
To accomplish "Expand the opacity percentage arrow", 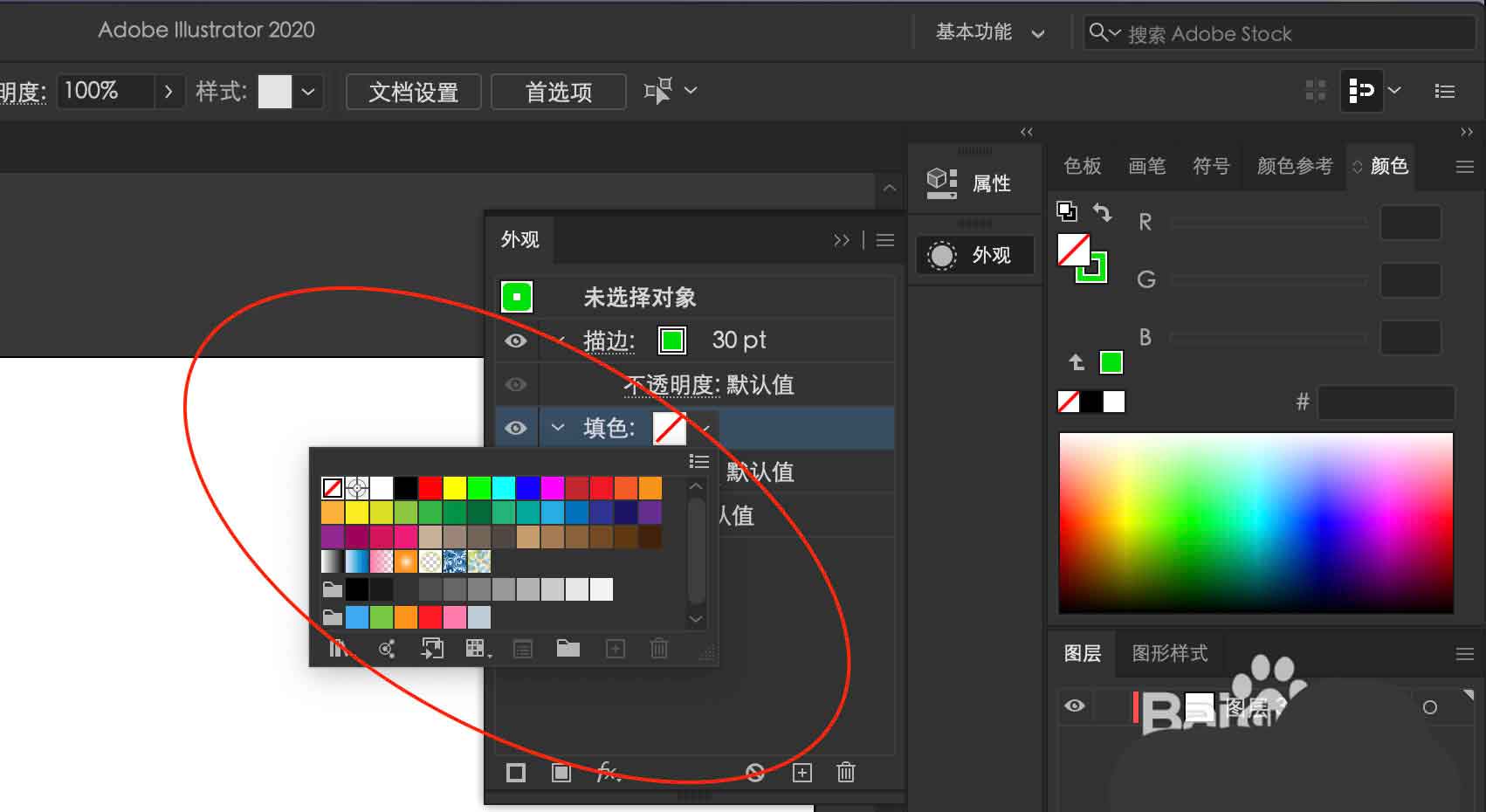I will pos(169,91).
